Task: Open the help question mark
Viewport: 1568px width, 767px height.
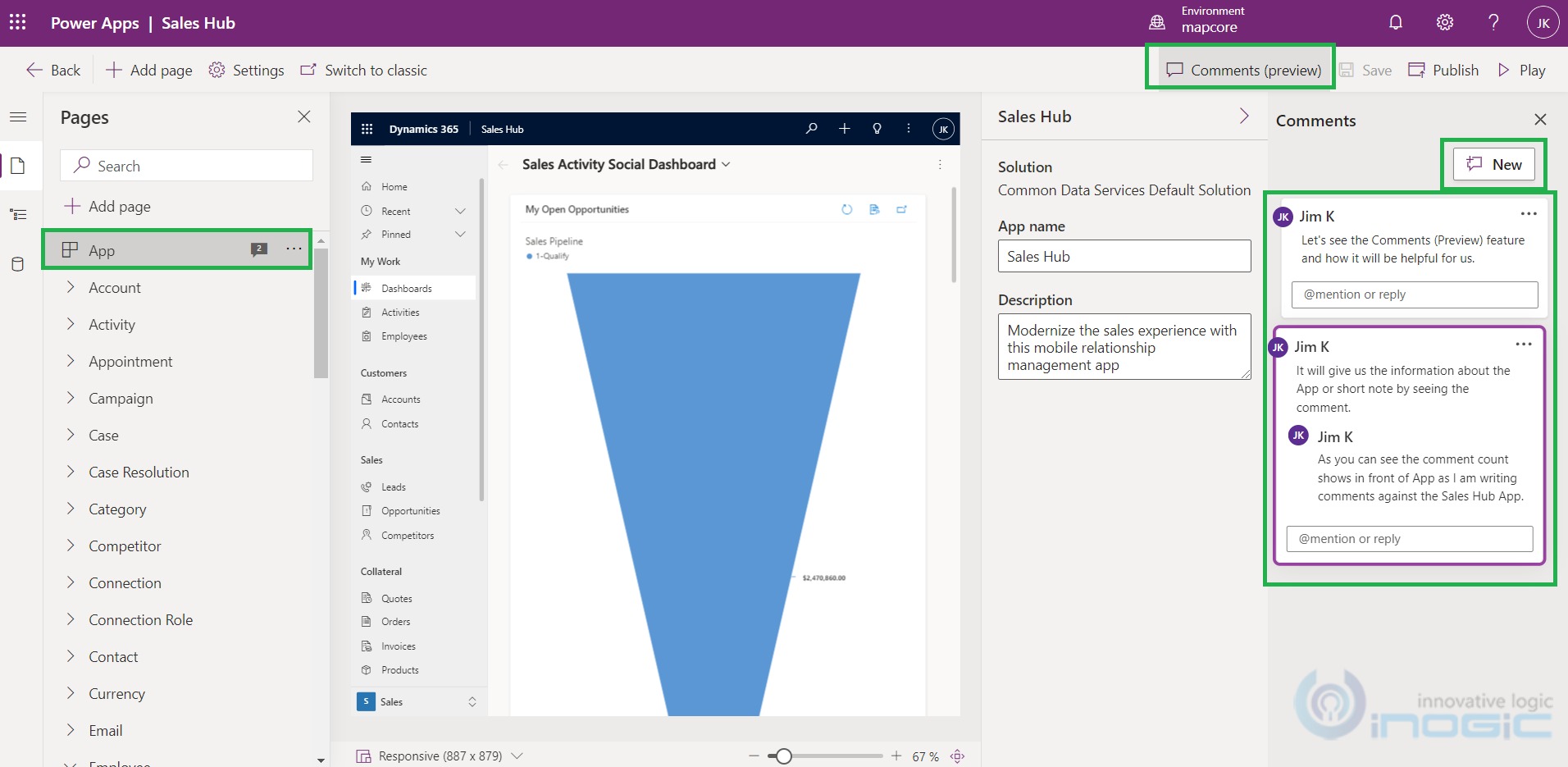Action: tap(1494, 22)
